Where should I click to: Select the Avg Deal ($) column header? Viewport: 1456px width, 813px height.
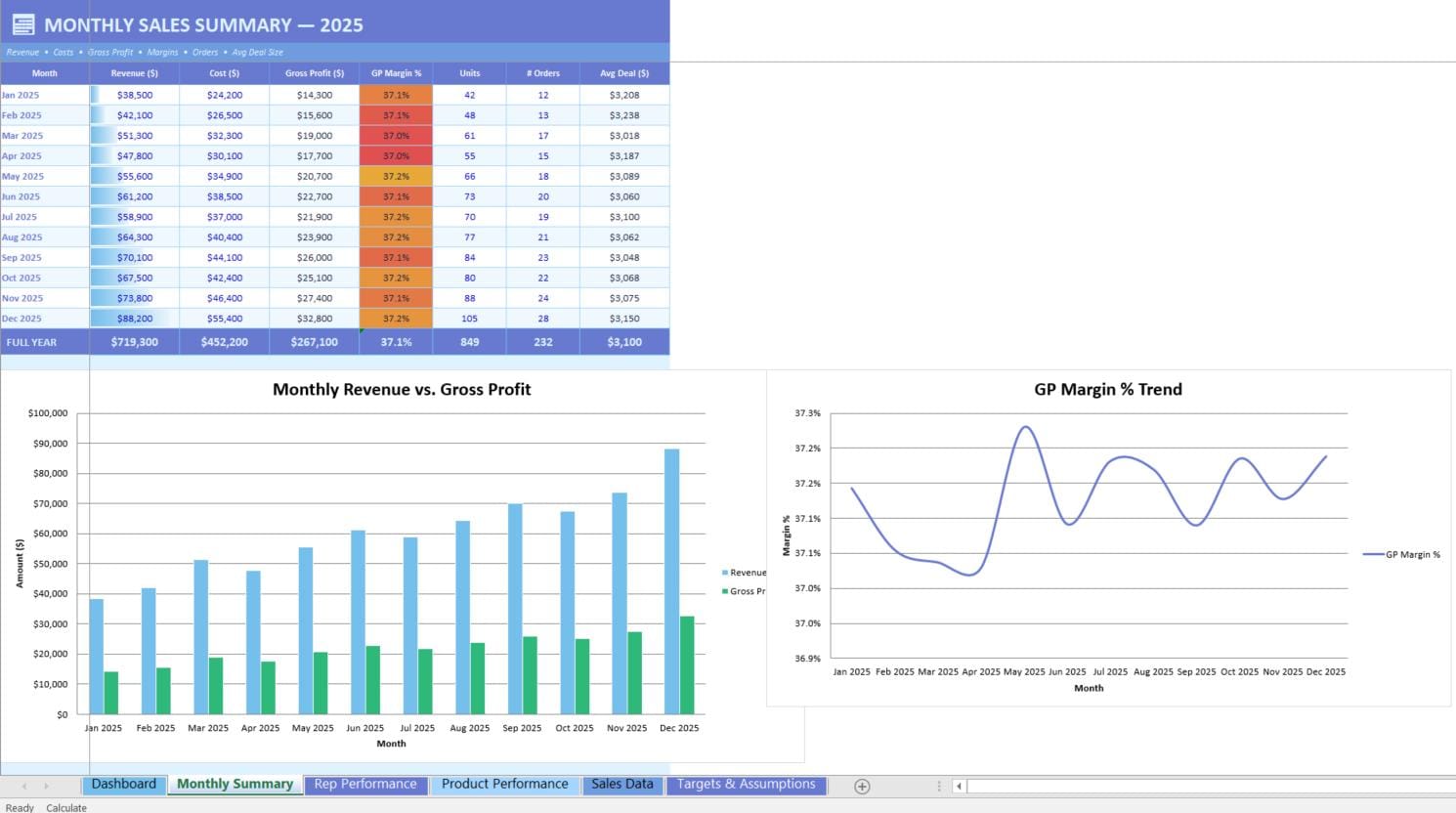pyautogui.click(x=624, y=73)
